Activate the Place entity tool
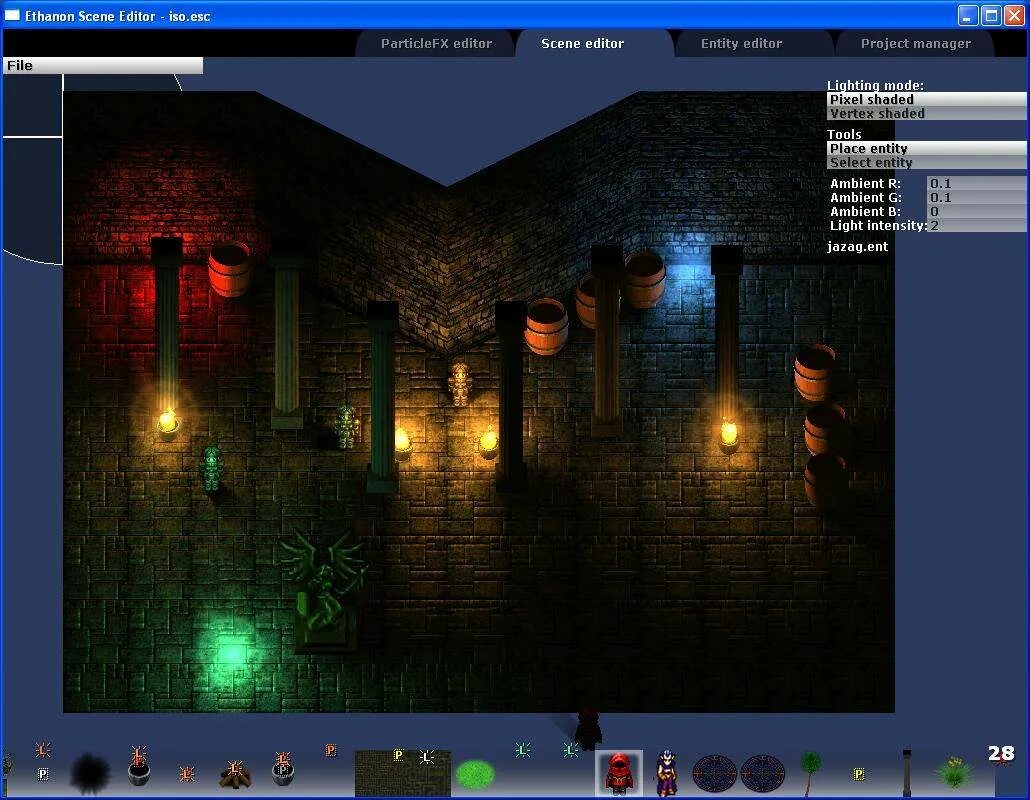 926,148
